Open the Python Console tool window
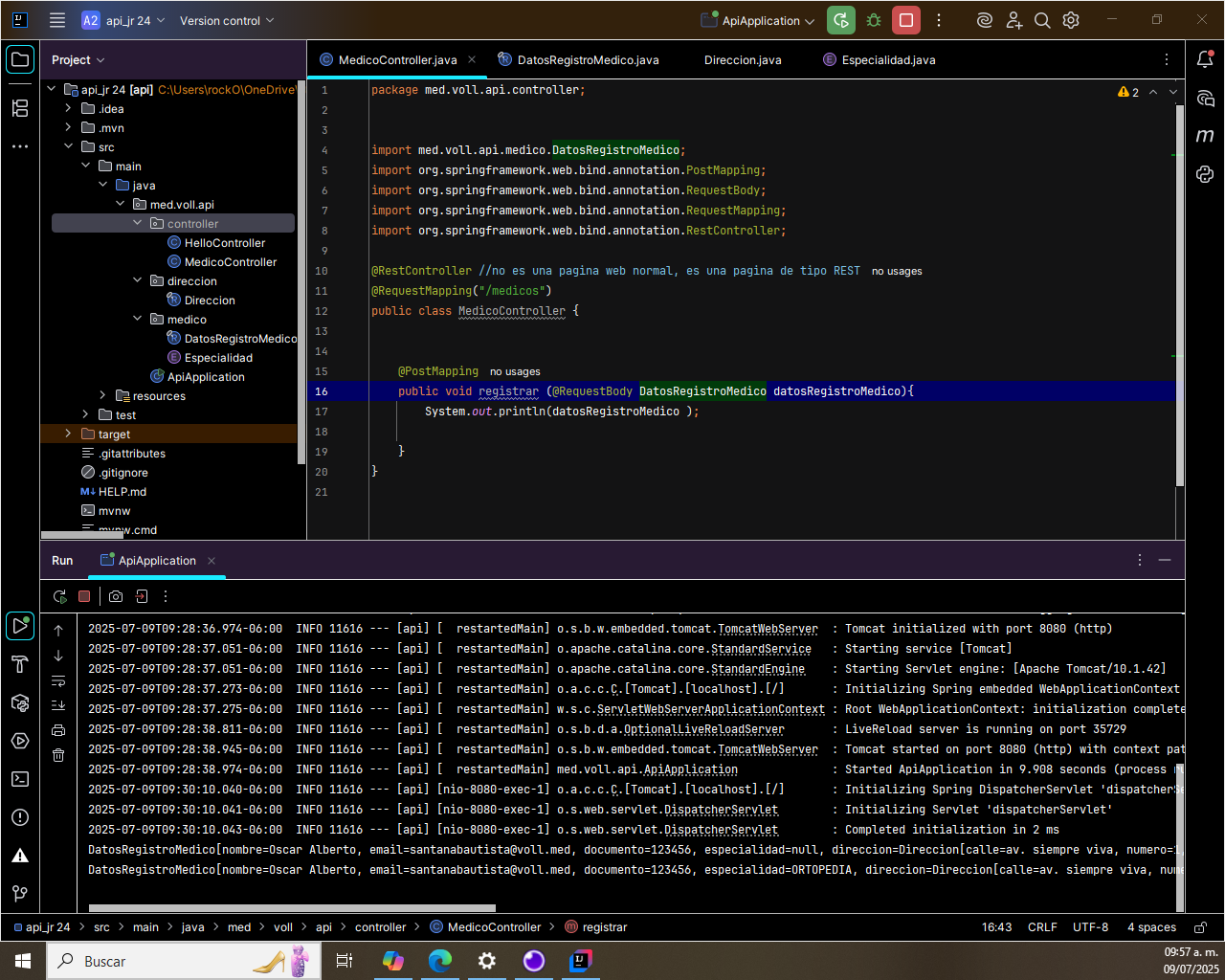 click(x=1205, y=174)
